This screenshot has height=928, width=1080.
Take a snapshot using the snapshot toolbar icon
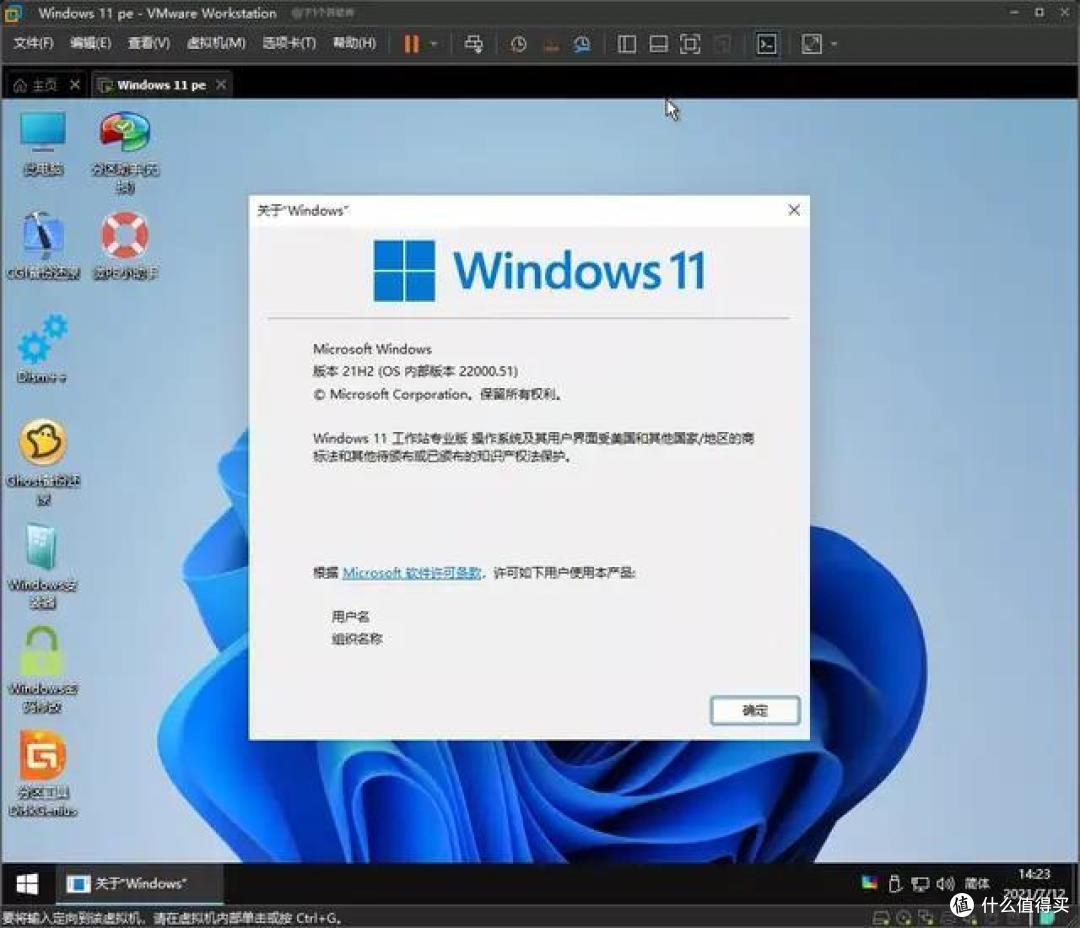tap(518, 43)
